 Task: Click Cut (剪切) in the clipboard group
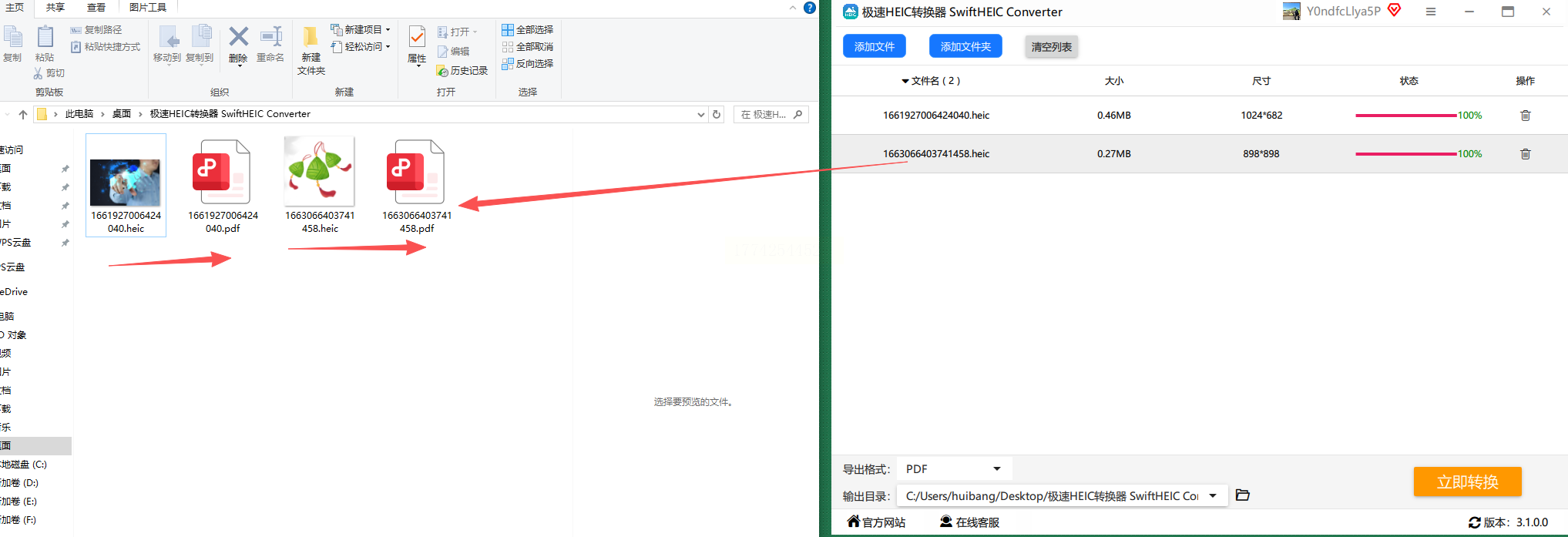click(x=49, y=73)
